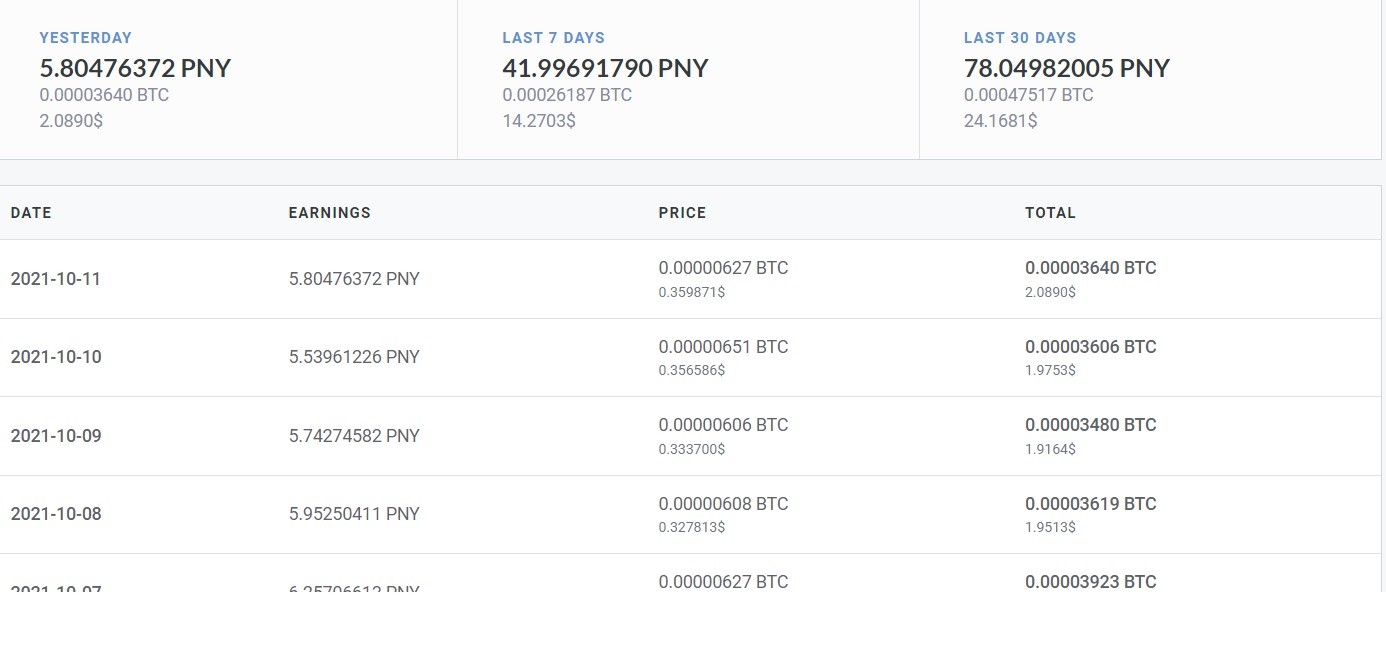Click the DATE column header
This screenshot has height=648, width=1386.
click(31, 213)
